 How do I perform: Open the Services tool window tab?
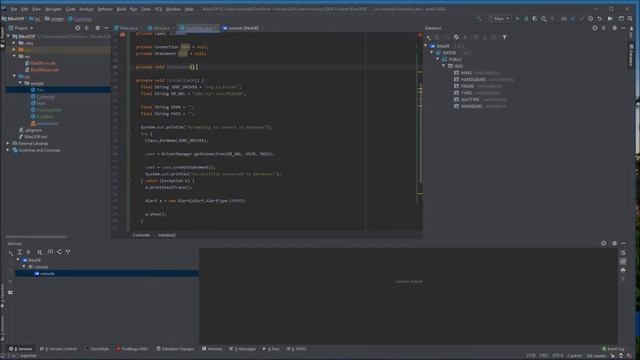click(21, 349)
